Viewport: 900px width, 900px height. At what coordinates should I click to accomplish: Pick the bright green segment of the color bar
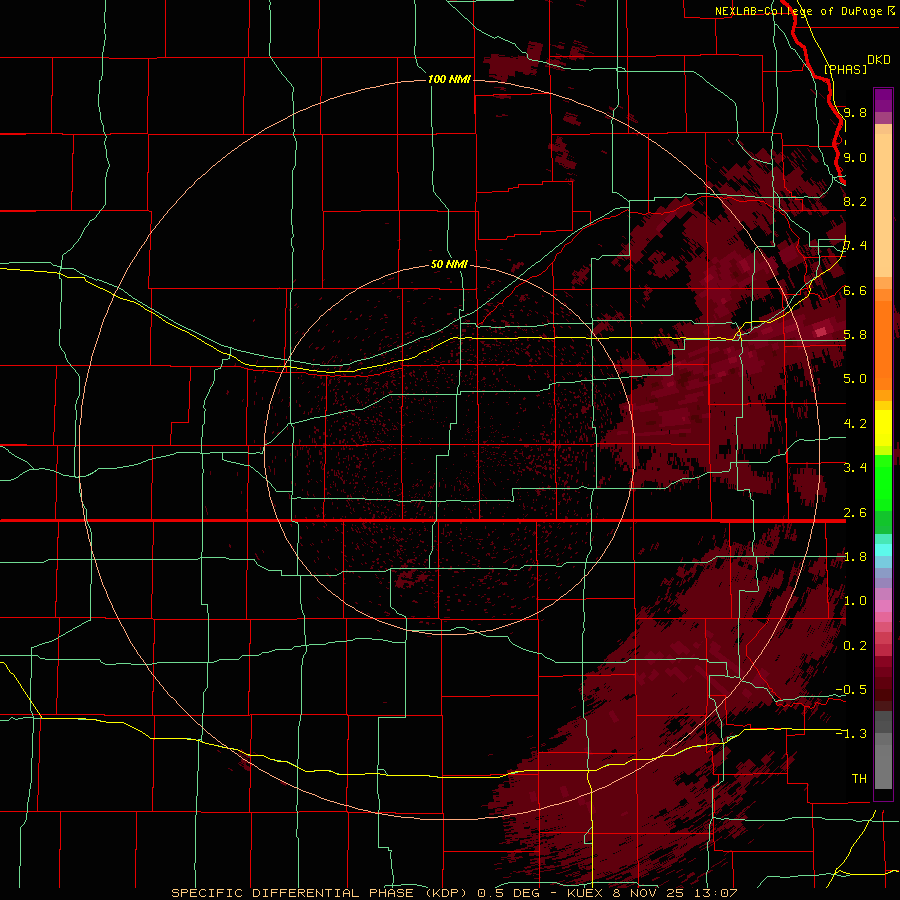pos(883,482)
